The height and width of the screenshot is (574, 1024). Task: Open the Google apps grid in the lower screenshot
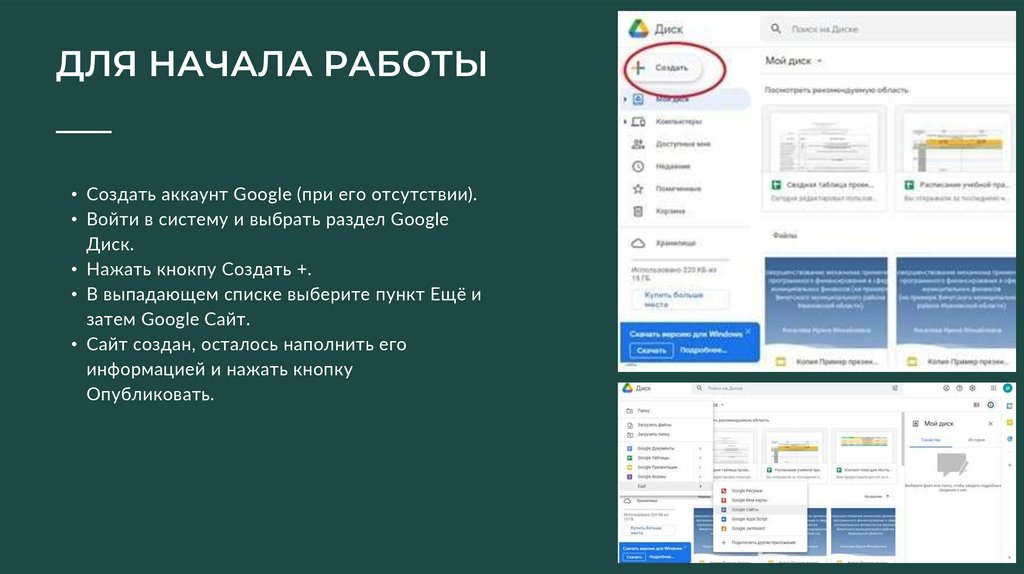pos(993,388)
